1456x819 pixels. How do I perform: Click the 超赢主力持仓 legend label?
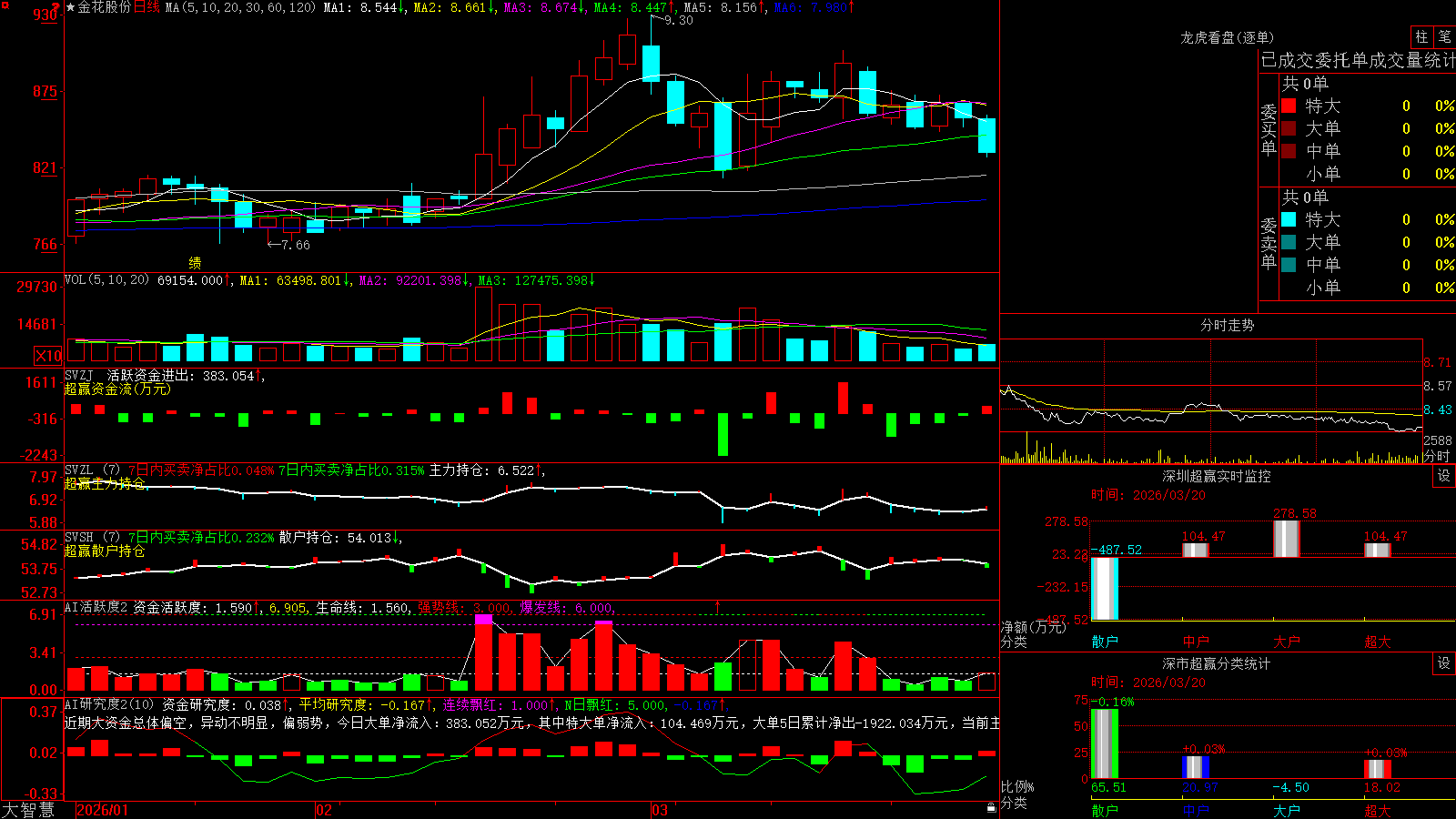[105, 483]
